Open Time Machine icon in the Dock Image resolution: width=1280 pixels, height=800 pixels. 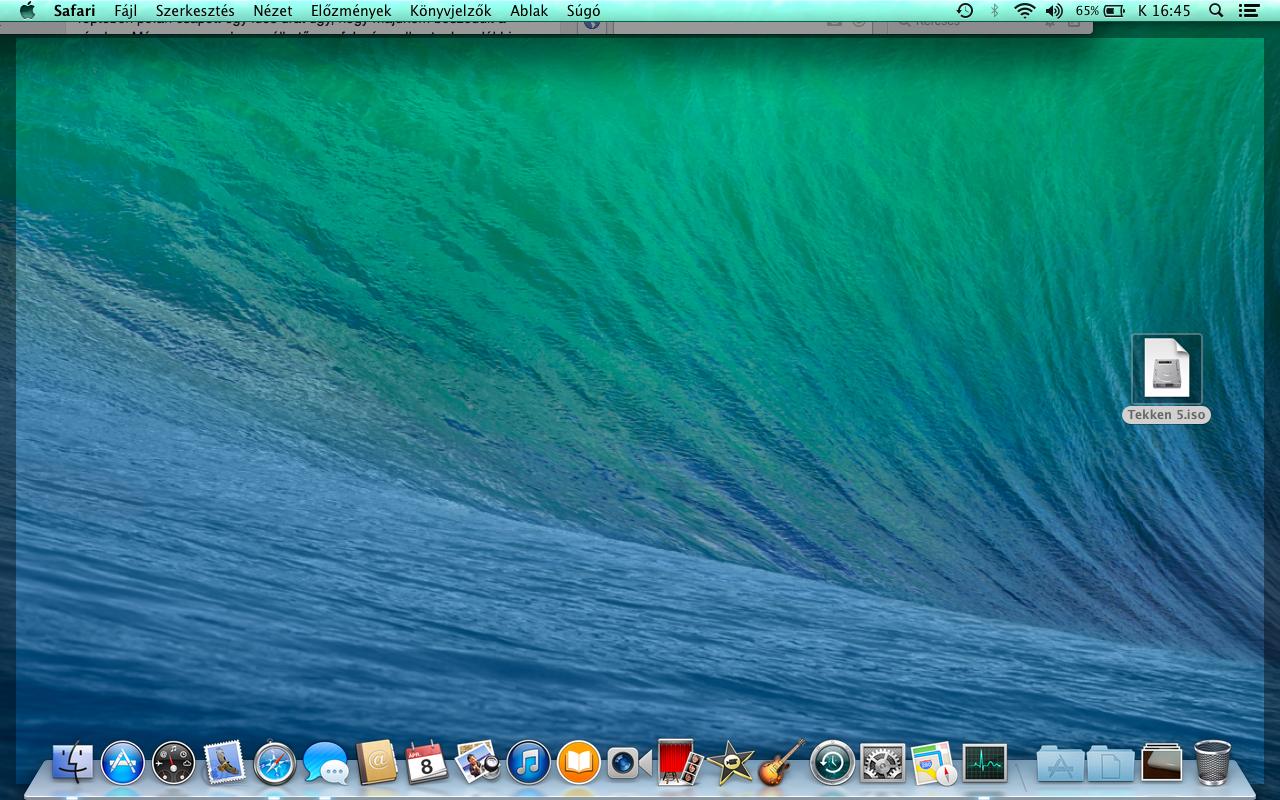832,763
